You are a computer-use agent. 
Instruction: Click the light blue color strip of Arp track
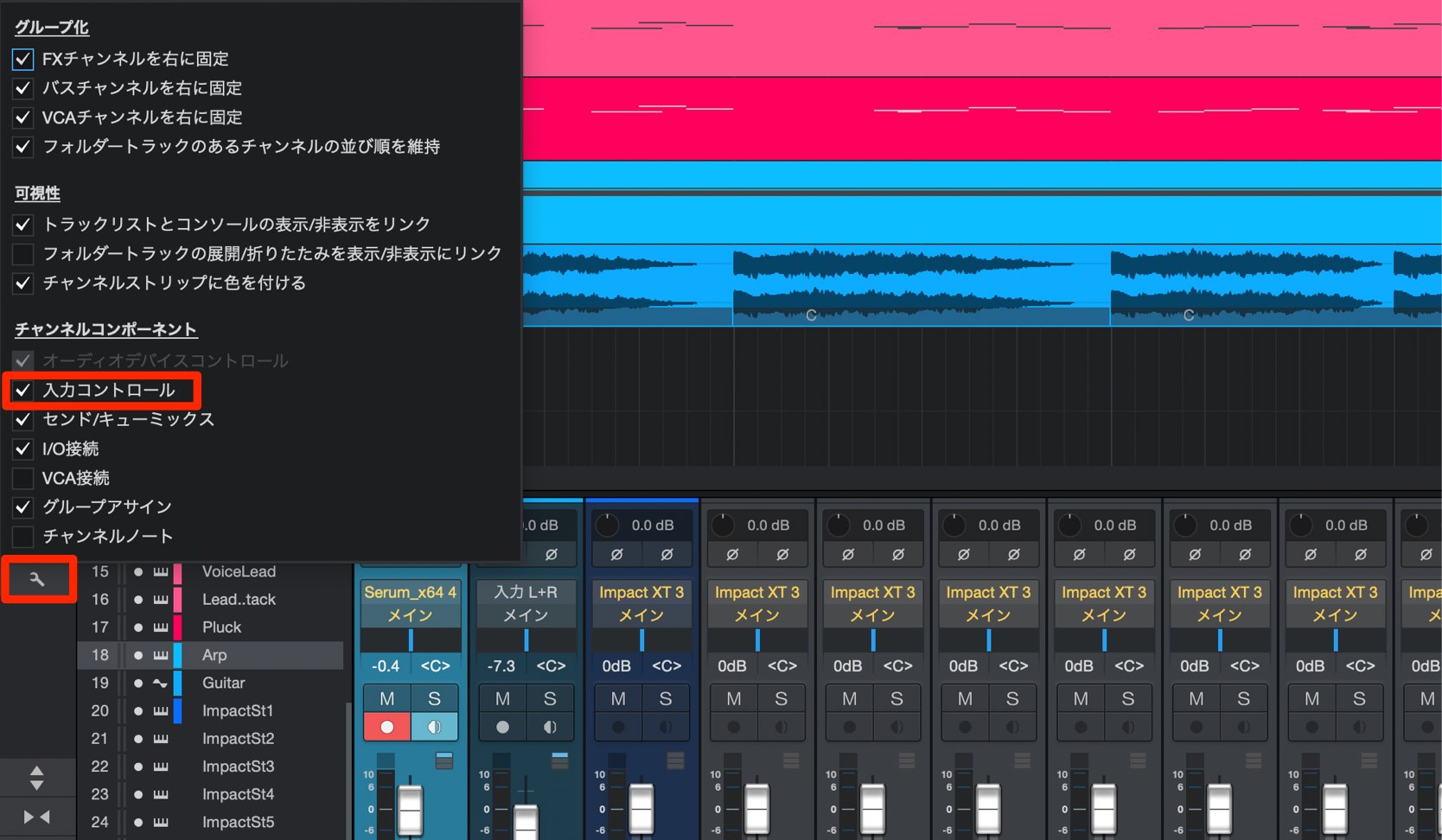tap(177, 655)
